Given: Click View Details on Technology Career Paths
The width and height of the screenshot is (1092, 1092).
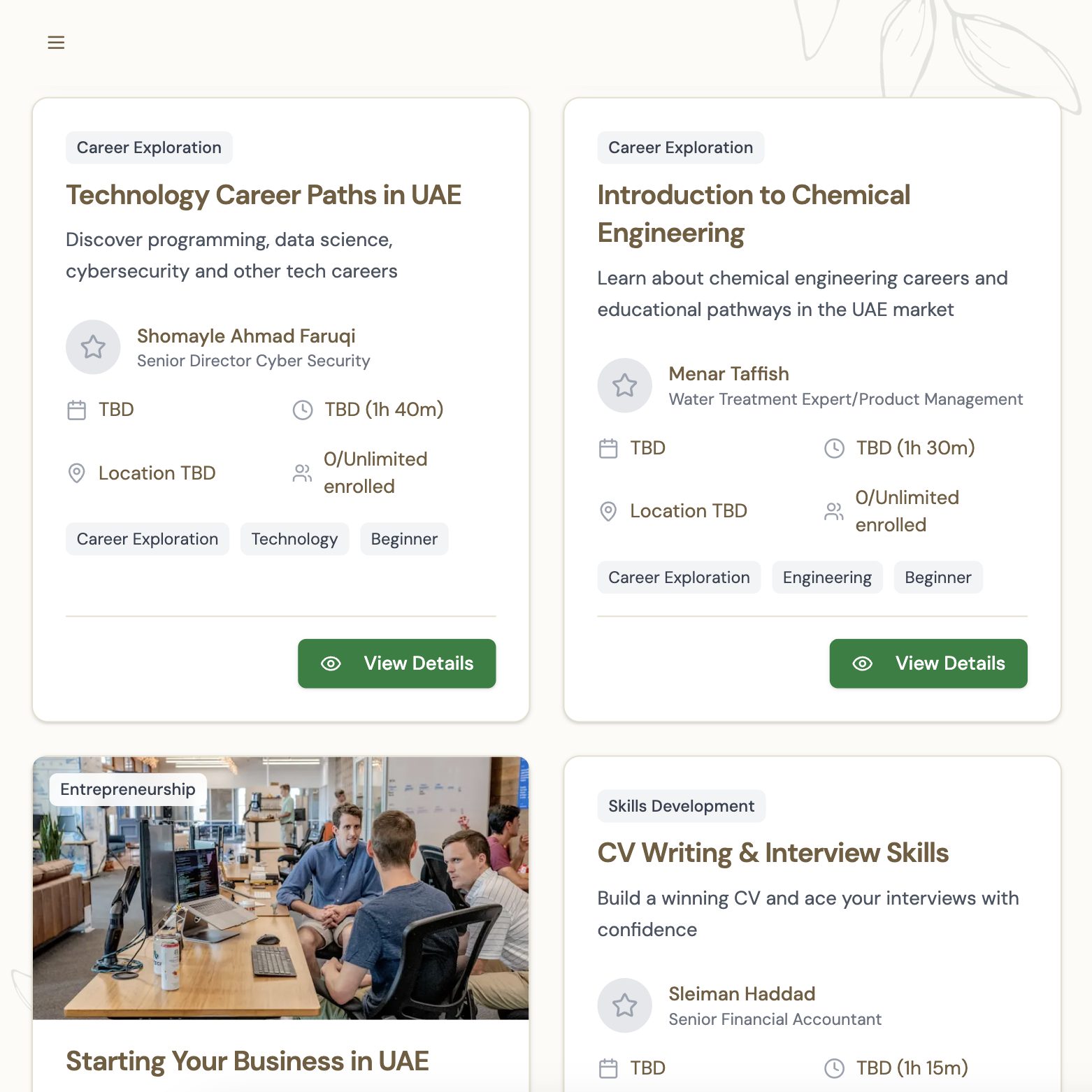Looking at the screenshot, I should coord(396,663).
